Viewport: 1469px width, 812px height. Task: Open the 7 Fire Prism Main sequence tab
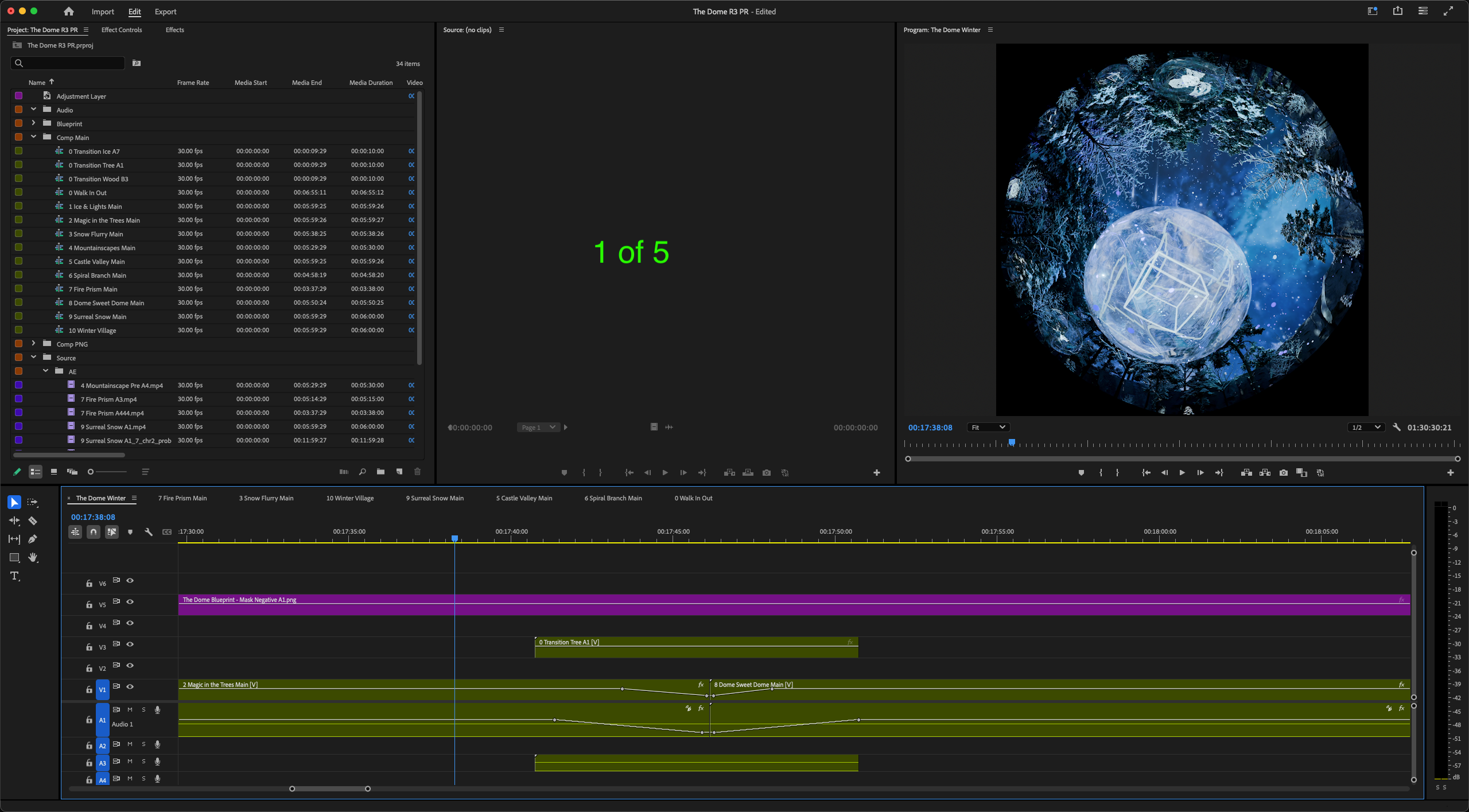182,498
